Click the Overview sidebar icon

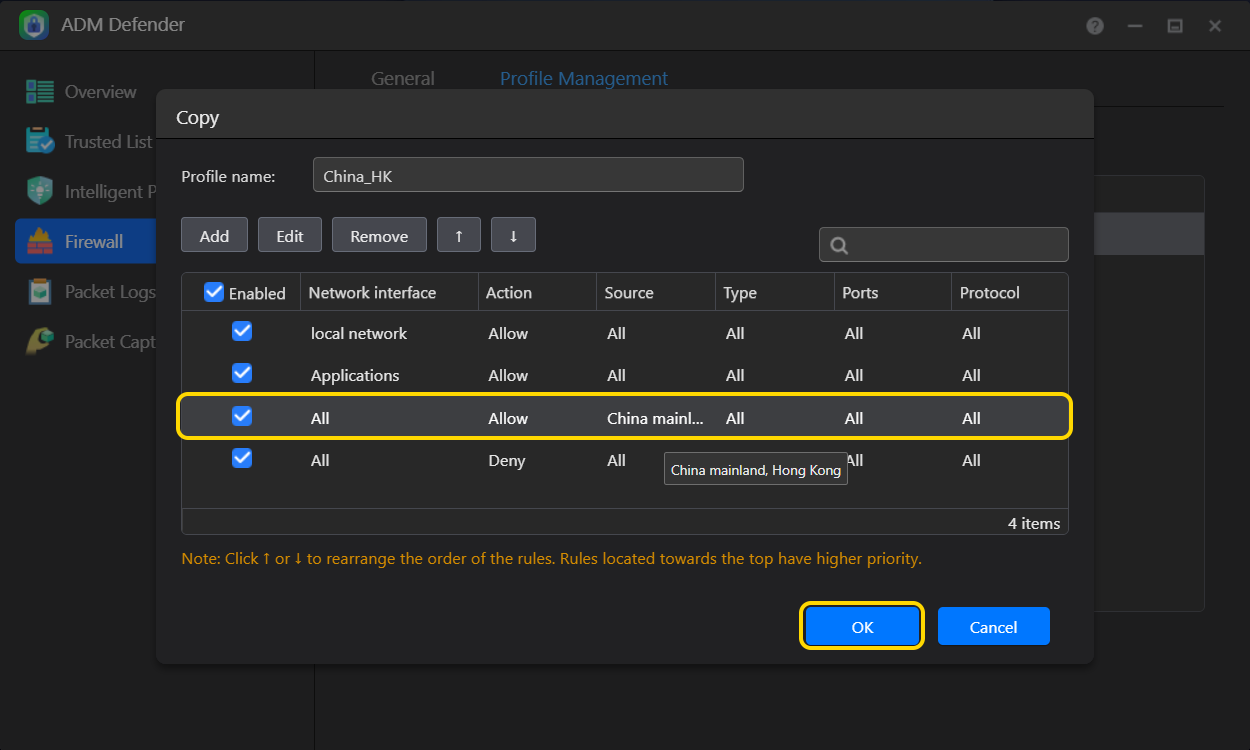(40, 92)
